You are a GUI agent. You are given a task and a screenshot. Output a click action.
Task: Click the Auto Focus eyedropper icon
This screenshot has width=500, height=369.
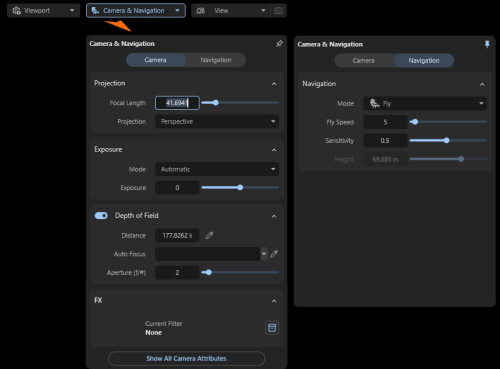tap(274, 254)
